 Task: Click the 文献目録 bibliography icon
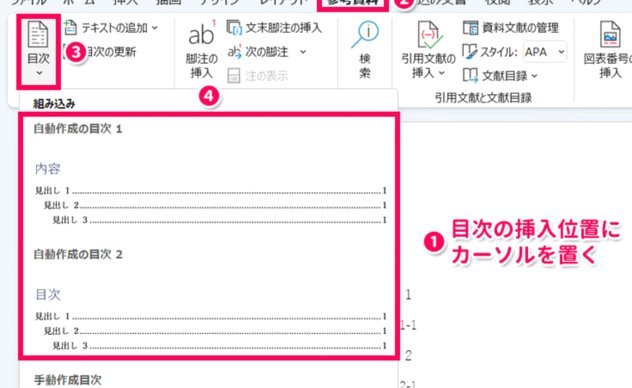470,75
